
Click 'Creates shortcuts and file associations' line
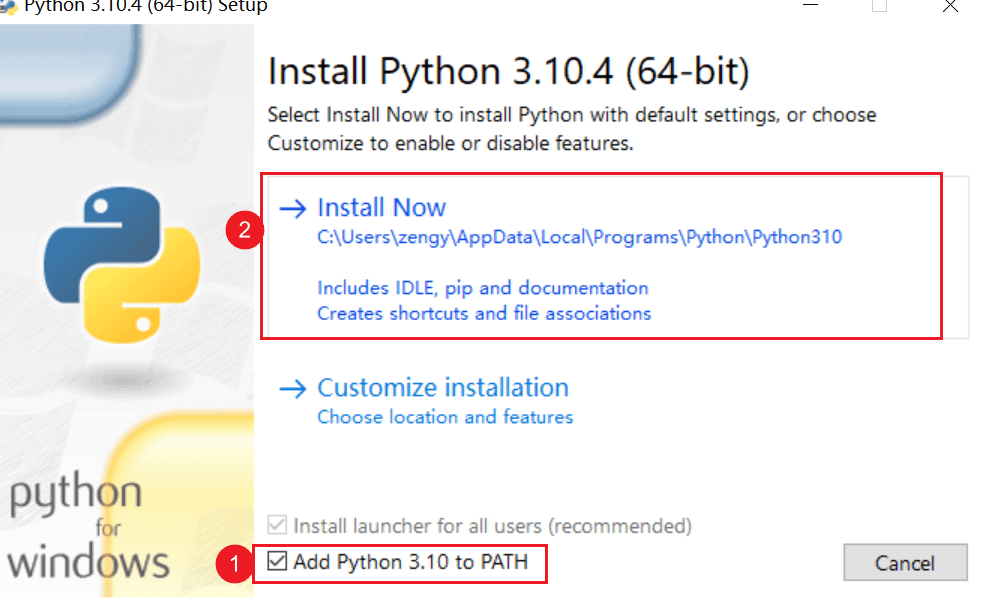484,313
